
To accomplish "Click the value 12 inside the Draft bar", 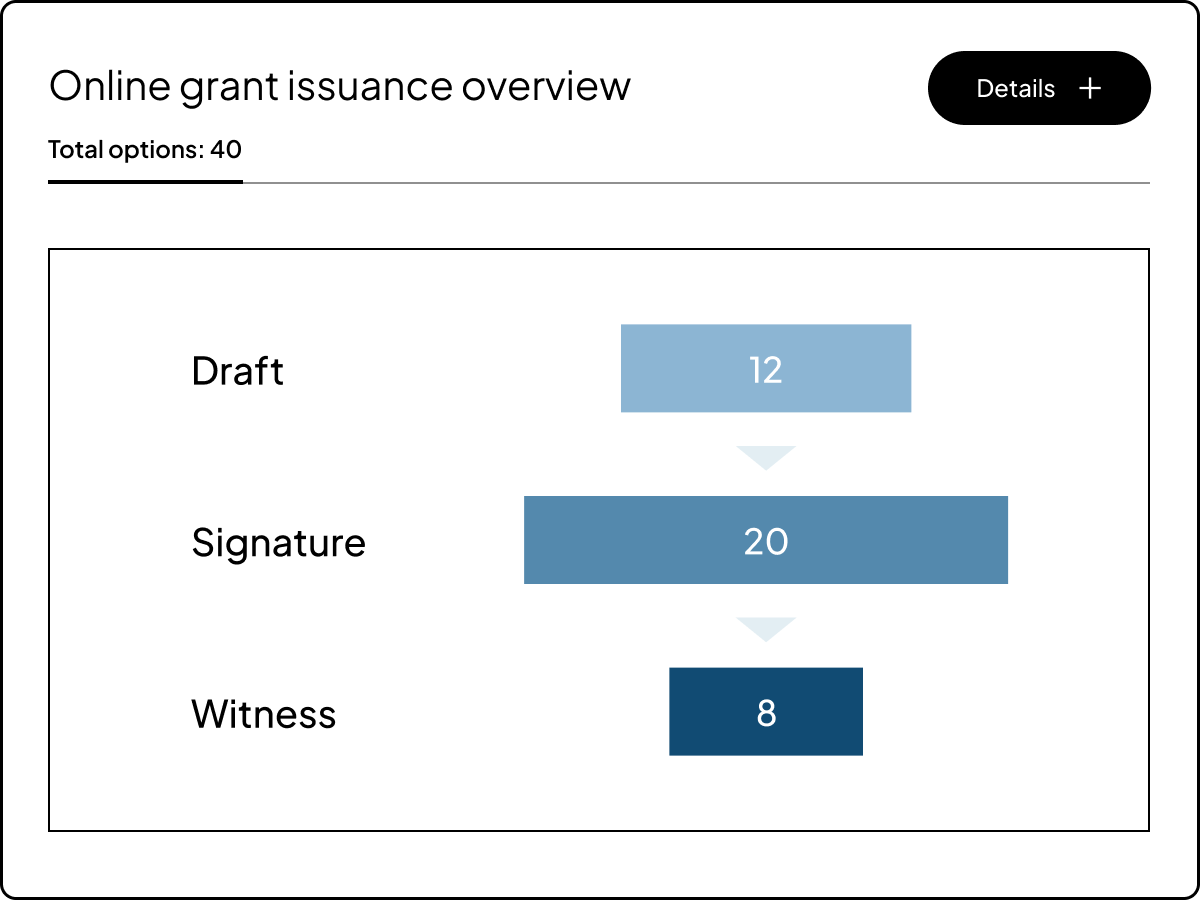I will 766,369.
